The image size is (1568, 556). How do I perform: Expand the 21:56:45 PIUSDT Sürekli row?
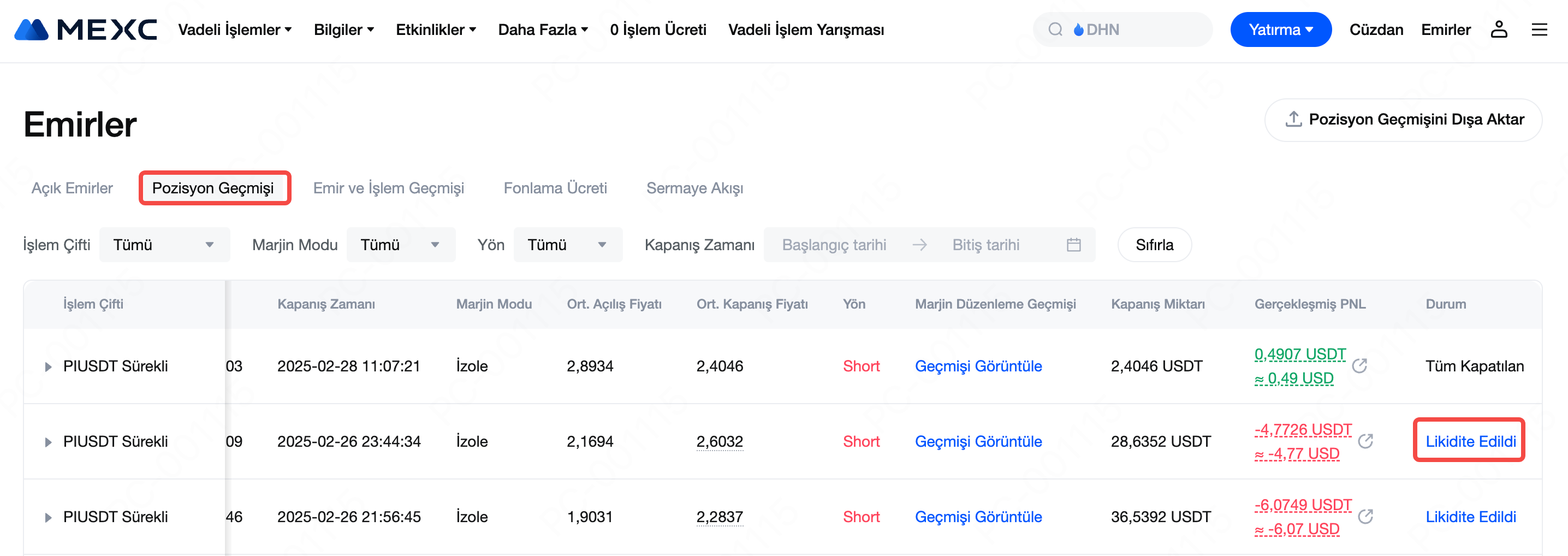(47, 518)
